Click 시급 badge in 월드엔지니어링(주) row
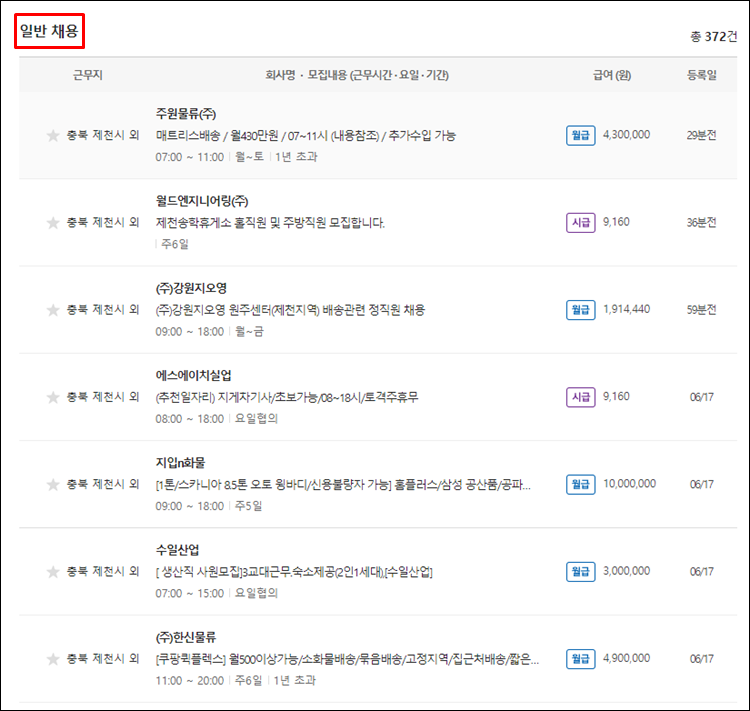The height and width of the screenshot is (711, 750). pyautogui.click(x=581, y=222)
